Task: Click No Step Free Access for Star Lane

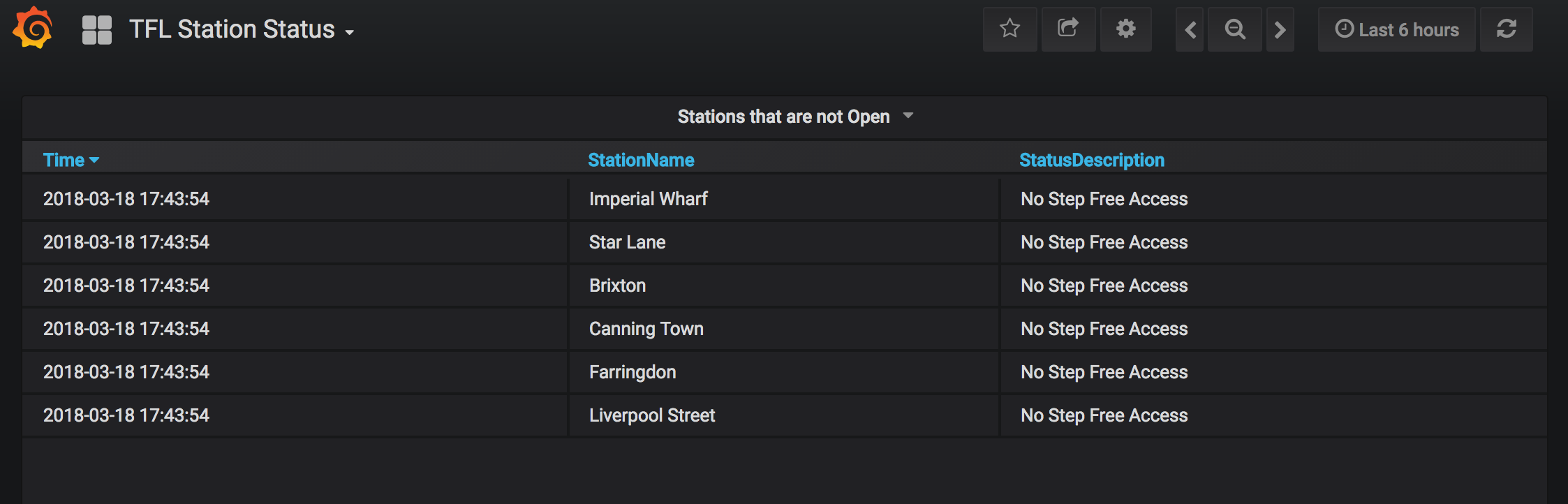Action: pos(1104,242)
